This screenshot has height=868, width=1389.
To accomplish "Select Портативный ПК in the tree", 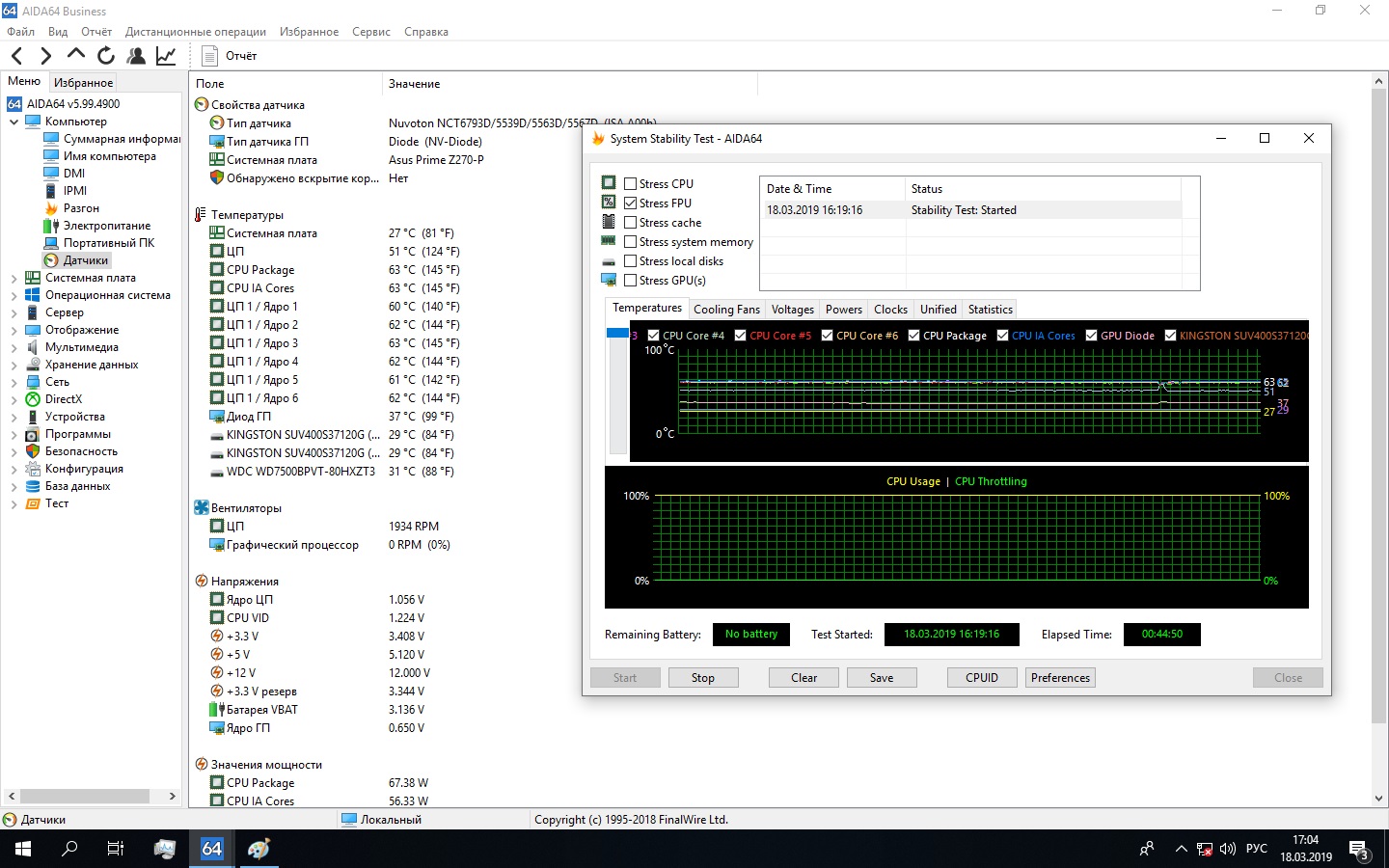I will (x=109, y=243).
